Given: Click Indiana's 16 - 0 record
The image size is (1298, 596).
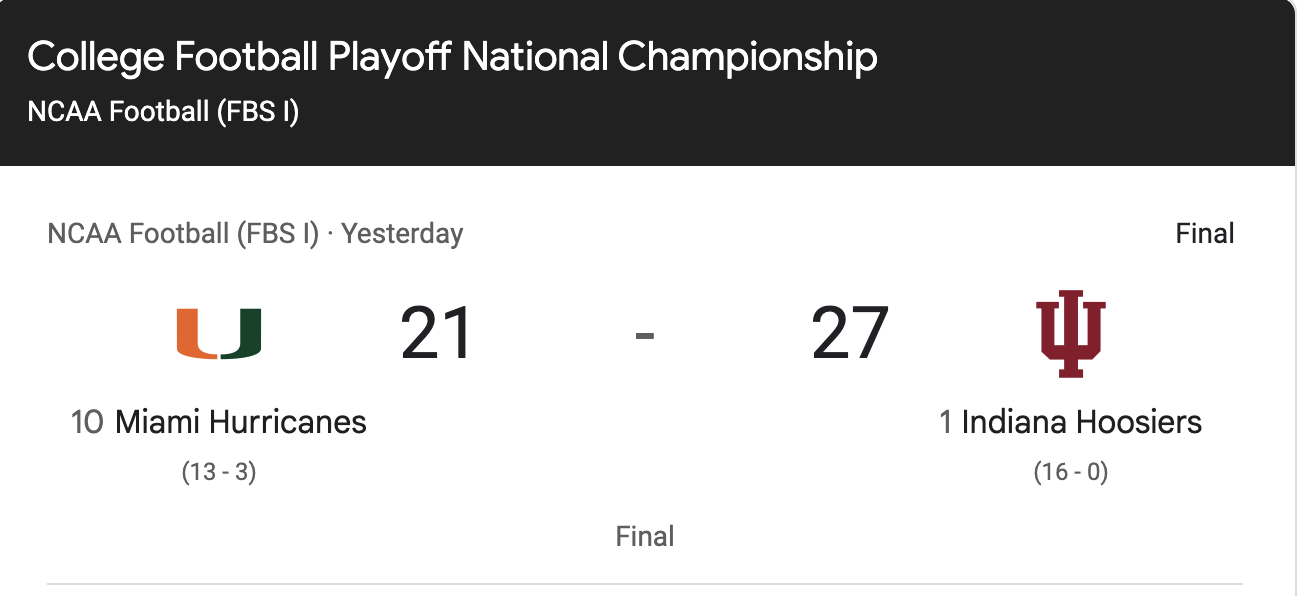Looking at the screenshot, I should point(1071,472).
